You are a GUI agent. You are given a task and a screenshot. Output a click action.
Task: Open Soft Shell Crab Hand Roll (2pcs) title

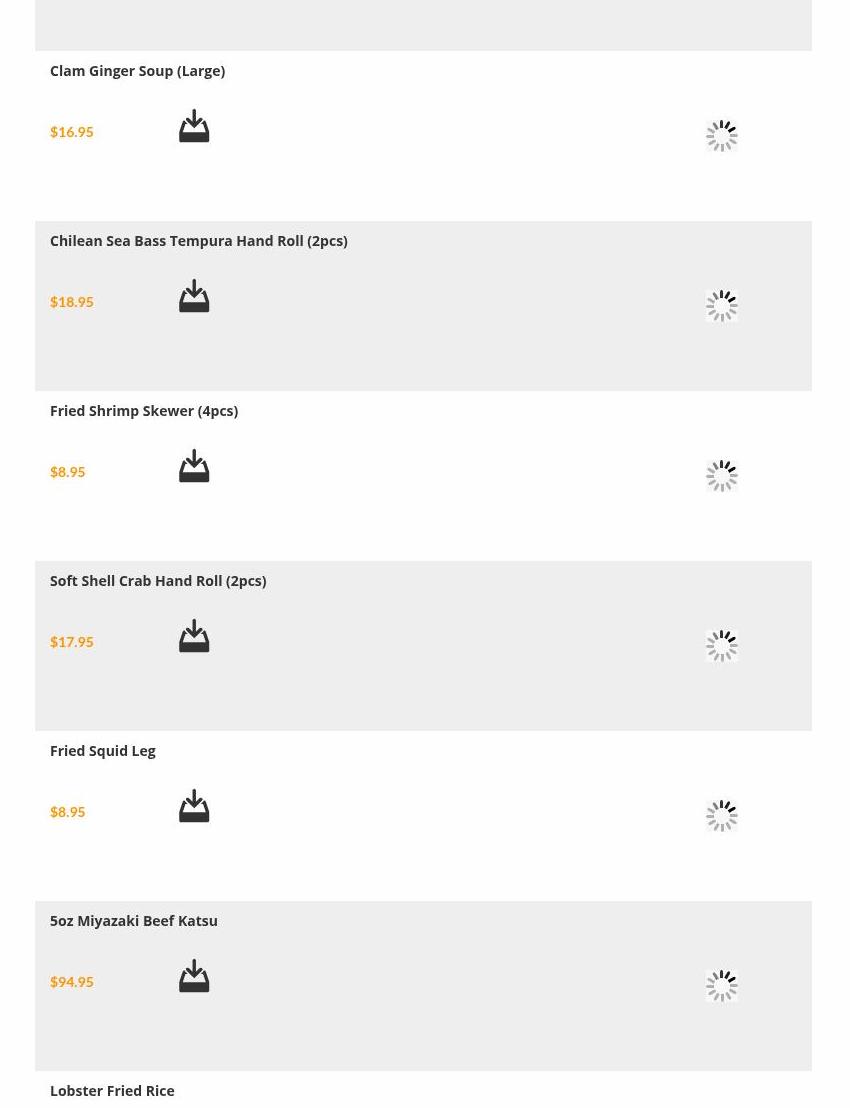tap(157, 581)
